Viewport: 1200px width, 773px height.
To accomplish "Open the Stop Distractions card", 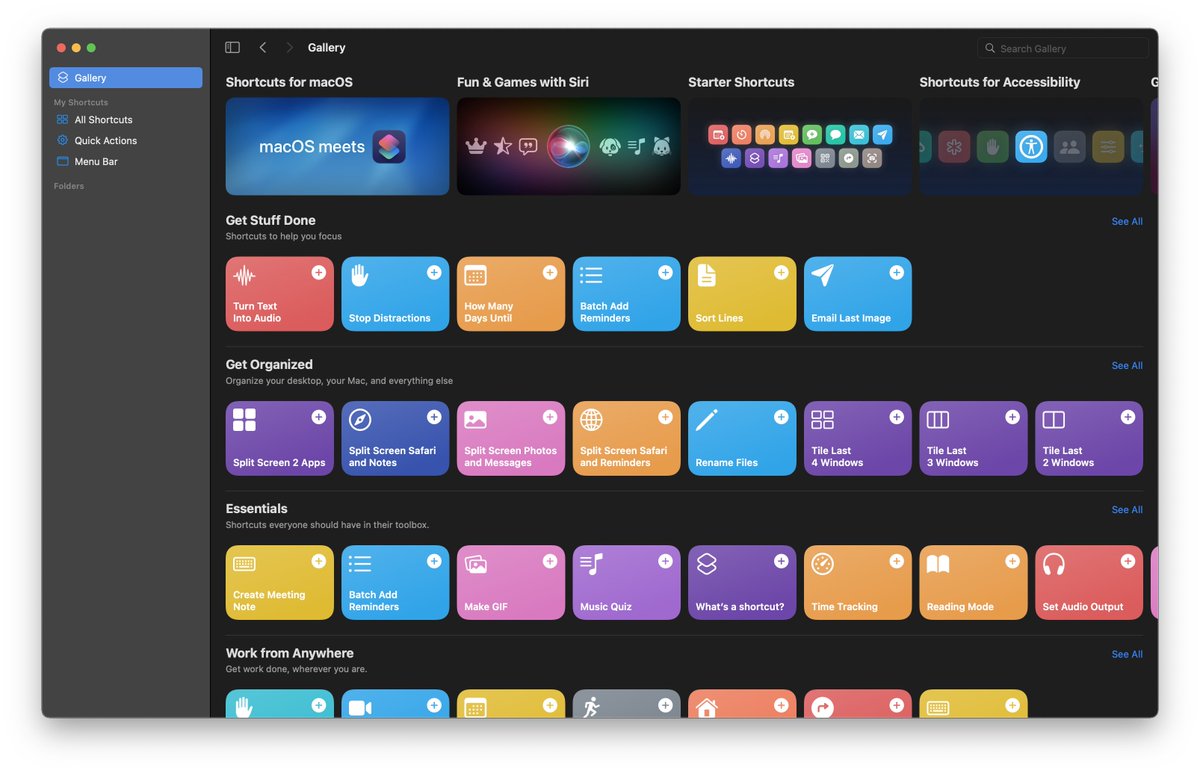I will tap(395, 294).
